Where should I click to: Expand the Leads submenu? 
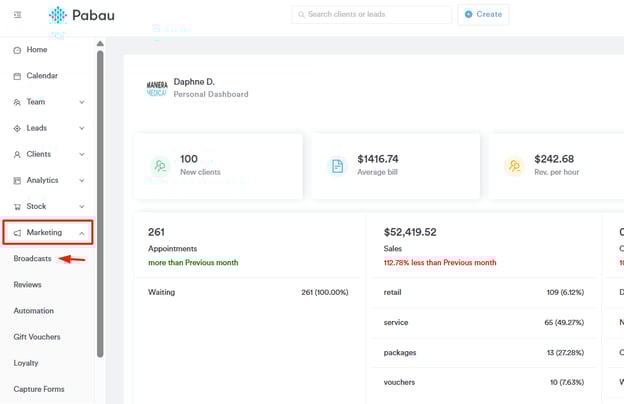48,128
